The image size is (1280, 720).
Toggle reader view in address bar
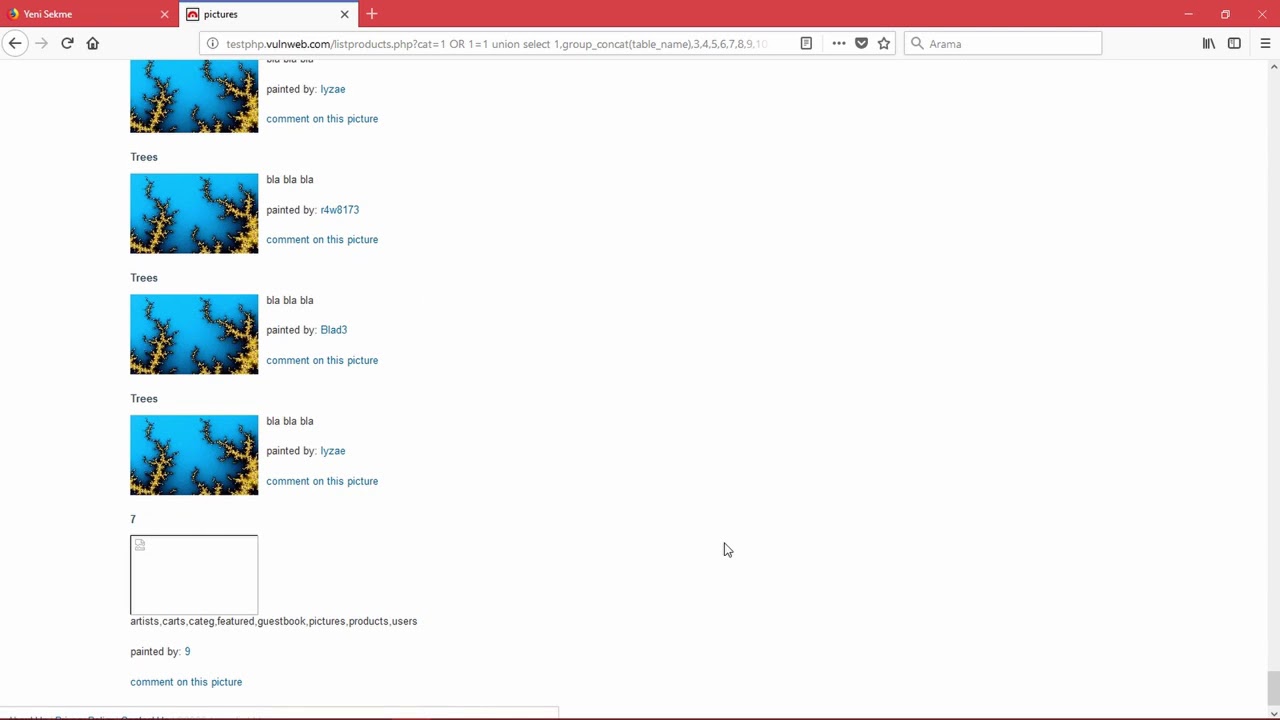tap(806, 44)
